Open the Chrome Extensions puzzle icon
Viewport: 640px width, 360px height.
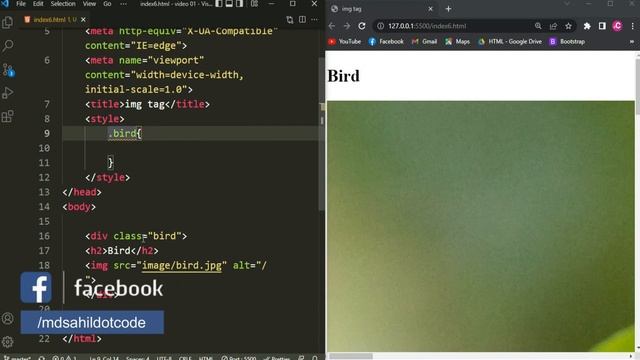tap(587, 26)
